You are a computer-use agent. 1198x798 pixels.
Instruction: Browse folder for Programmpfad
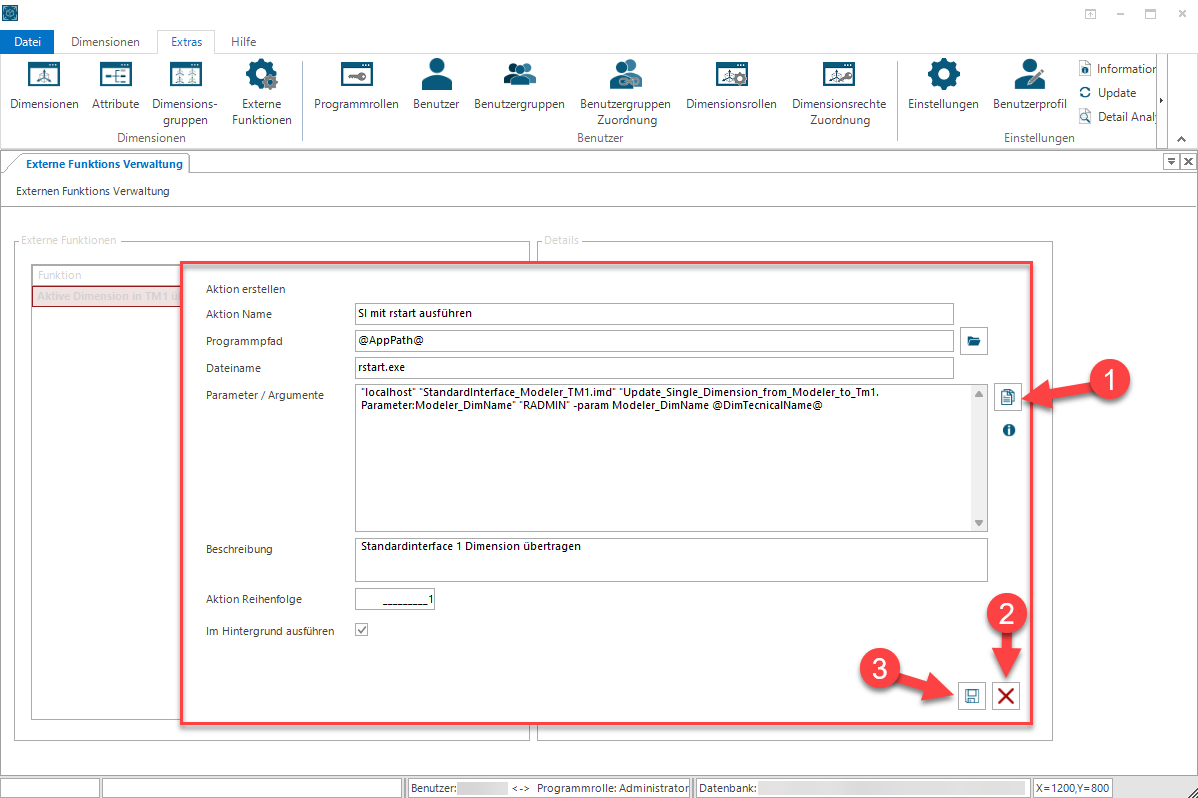point(973,341)
